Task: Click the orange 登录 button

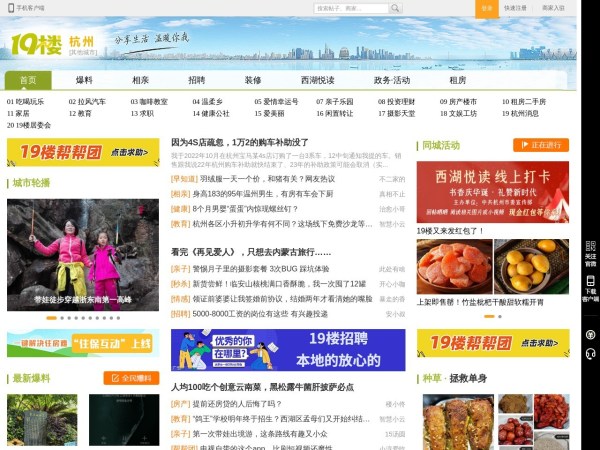Action: coord(486,7)
